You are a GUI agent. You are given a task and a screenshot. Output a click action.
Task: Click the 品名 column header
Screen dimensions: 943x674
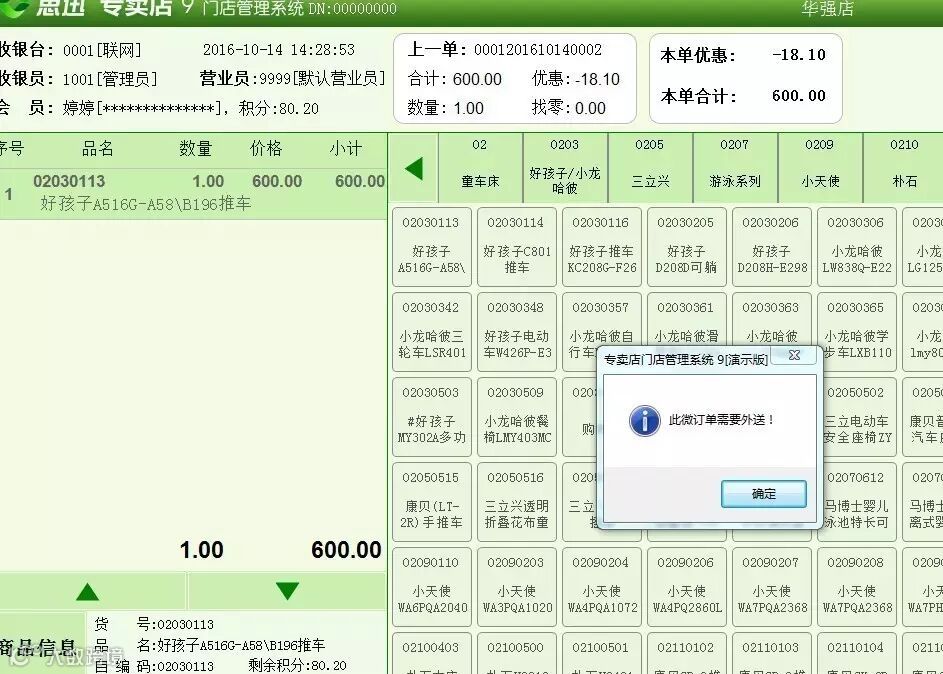tap(97, 149)
